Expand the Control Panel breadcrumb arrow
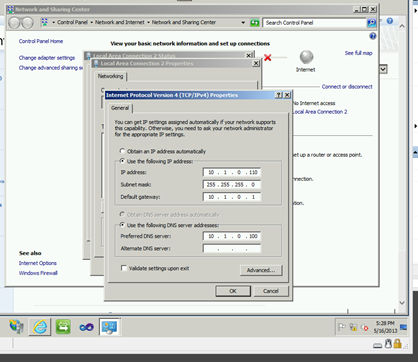This screenshot has height=362, width=418. click(x=54, y=23)
